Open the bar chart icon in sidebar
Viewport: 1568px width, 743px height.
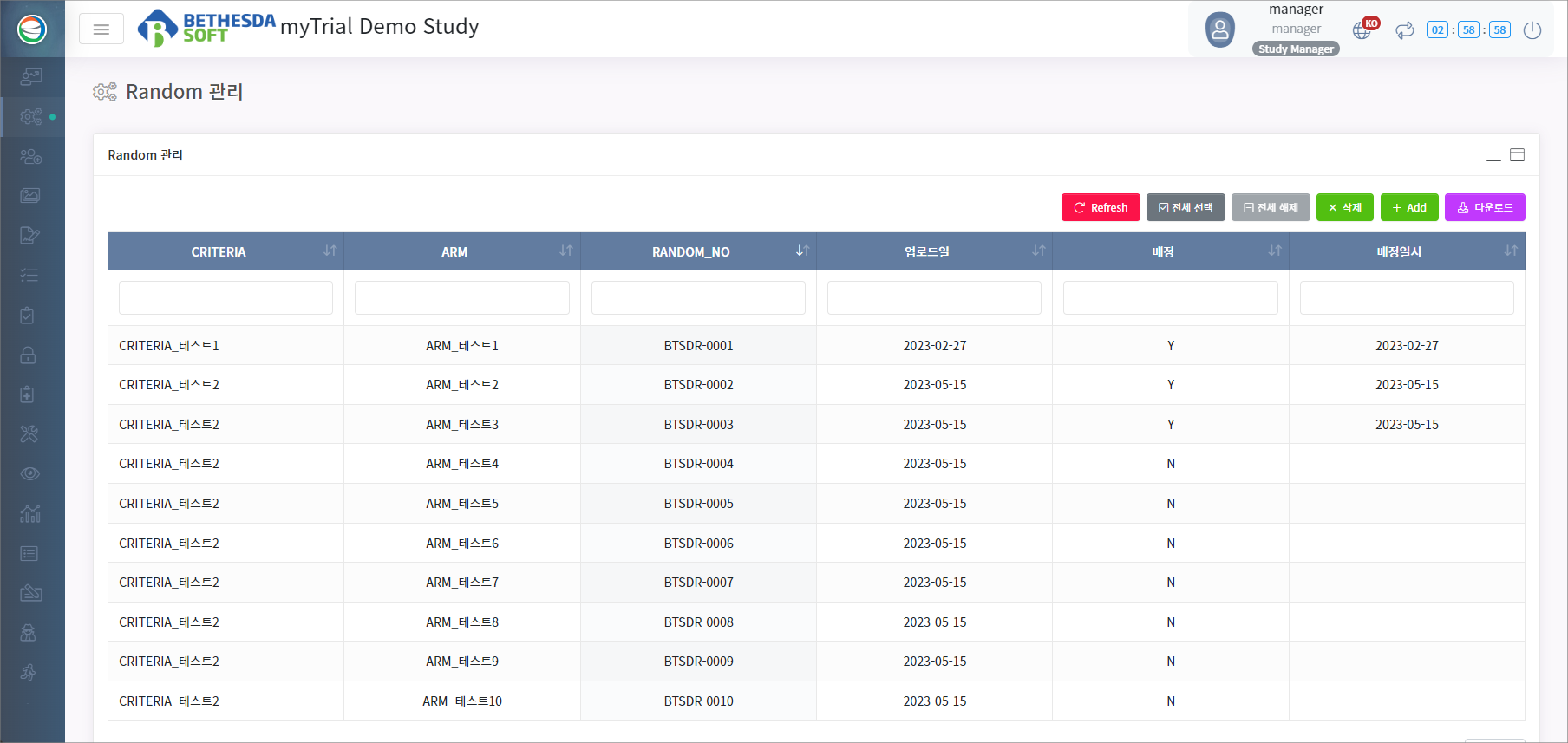(30, 514)
